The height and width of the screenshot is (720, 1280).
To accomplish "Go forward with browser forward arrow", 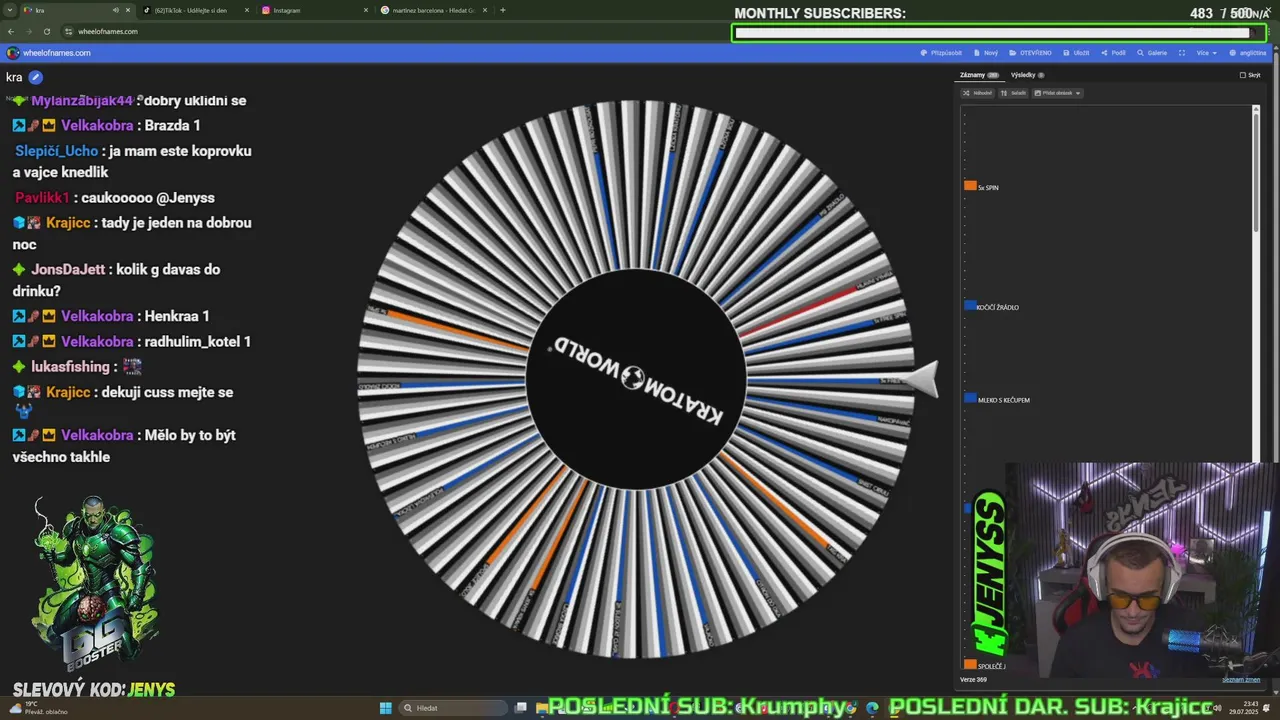I will coord(28,31).
